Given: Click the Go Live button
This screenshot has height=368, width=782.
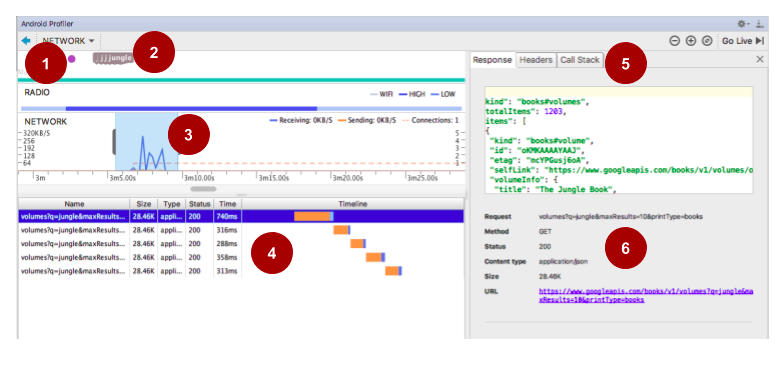Looking at the screenshot, I should click(x=743, y=41).
